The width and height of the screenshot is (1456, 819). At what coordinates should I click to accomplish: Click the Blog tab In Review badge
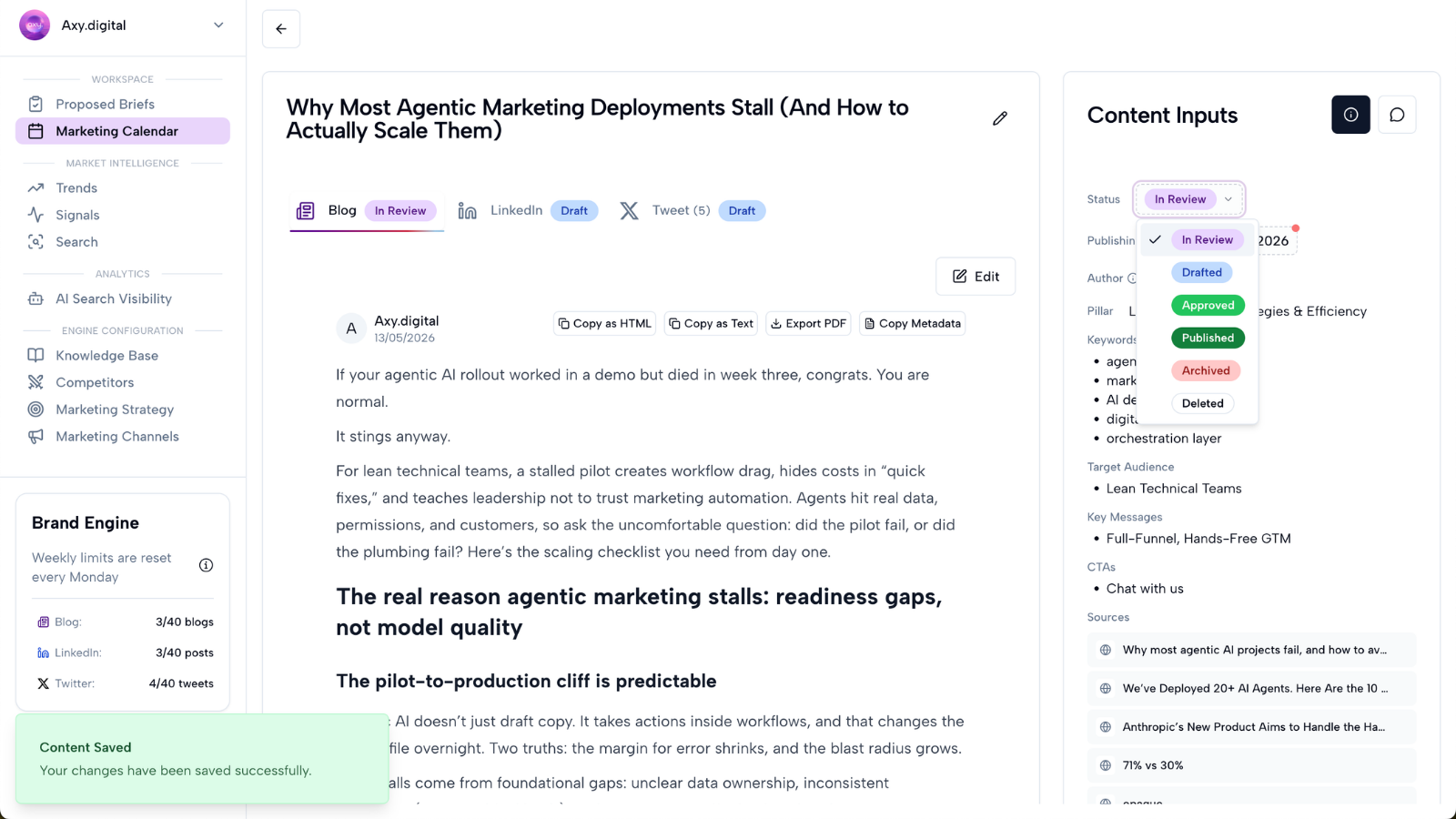coord(400,211)
